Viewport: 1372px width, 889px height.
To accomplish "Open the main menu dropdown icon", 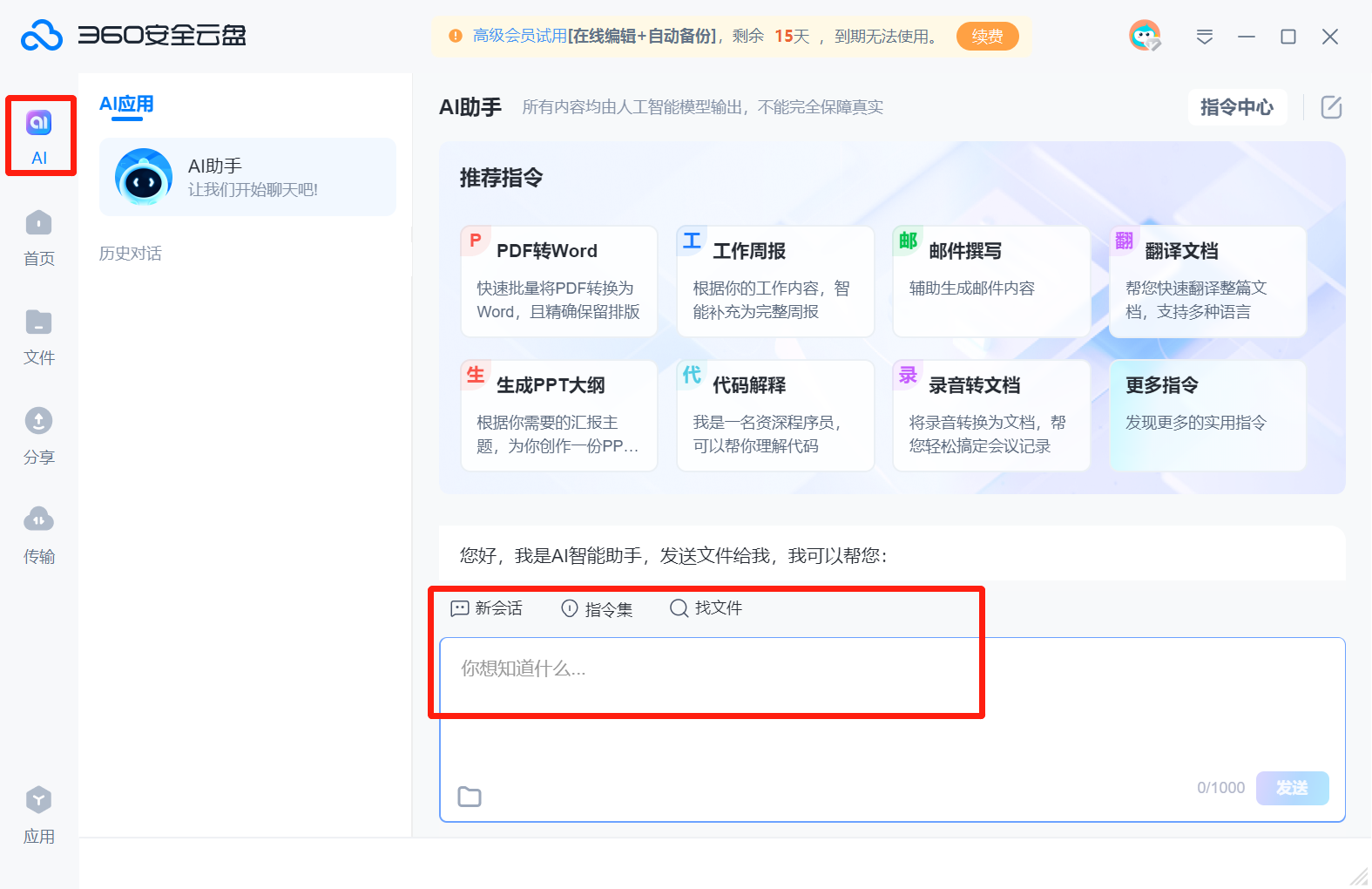I will (1205, 37).
